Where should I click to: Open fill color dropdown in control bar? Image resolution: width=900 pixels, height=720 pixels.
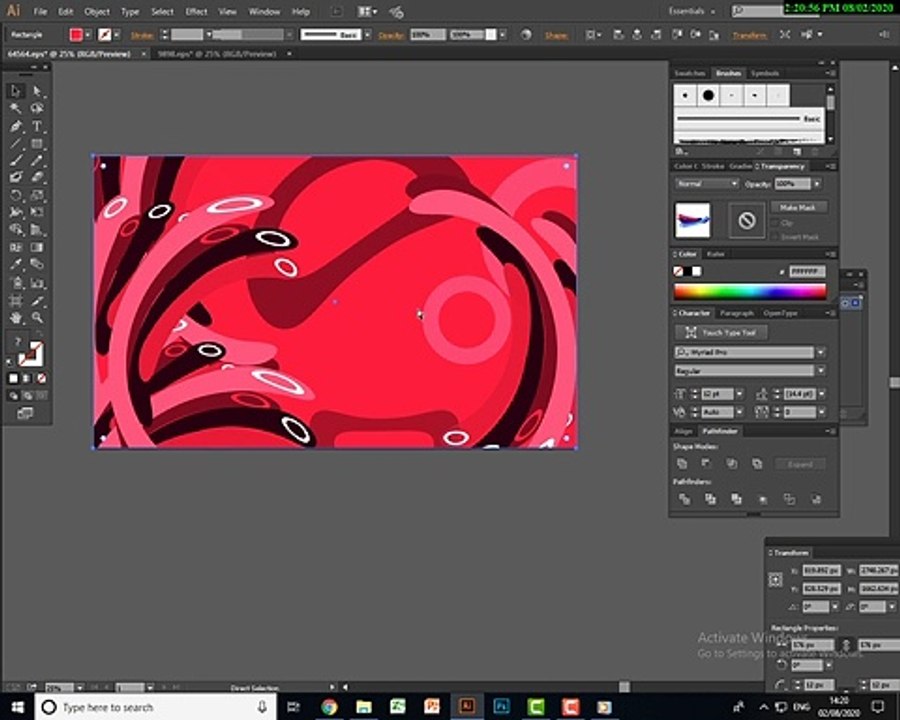click(88, 34)
